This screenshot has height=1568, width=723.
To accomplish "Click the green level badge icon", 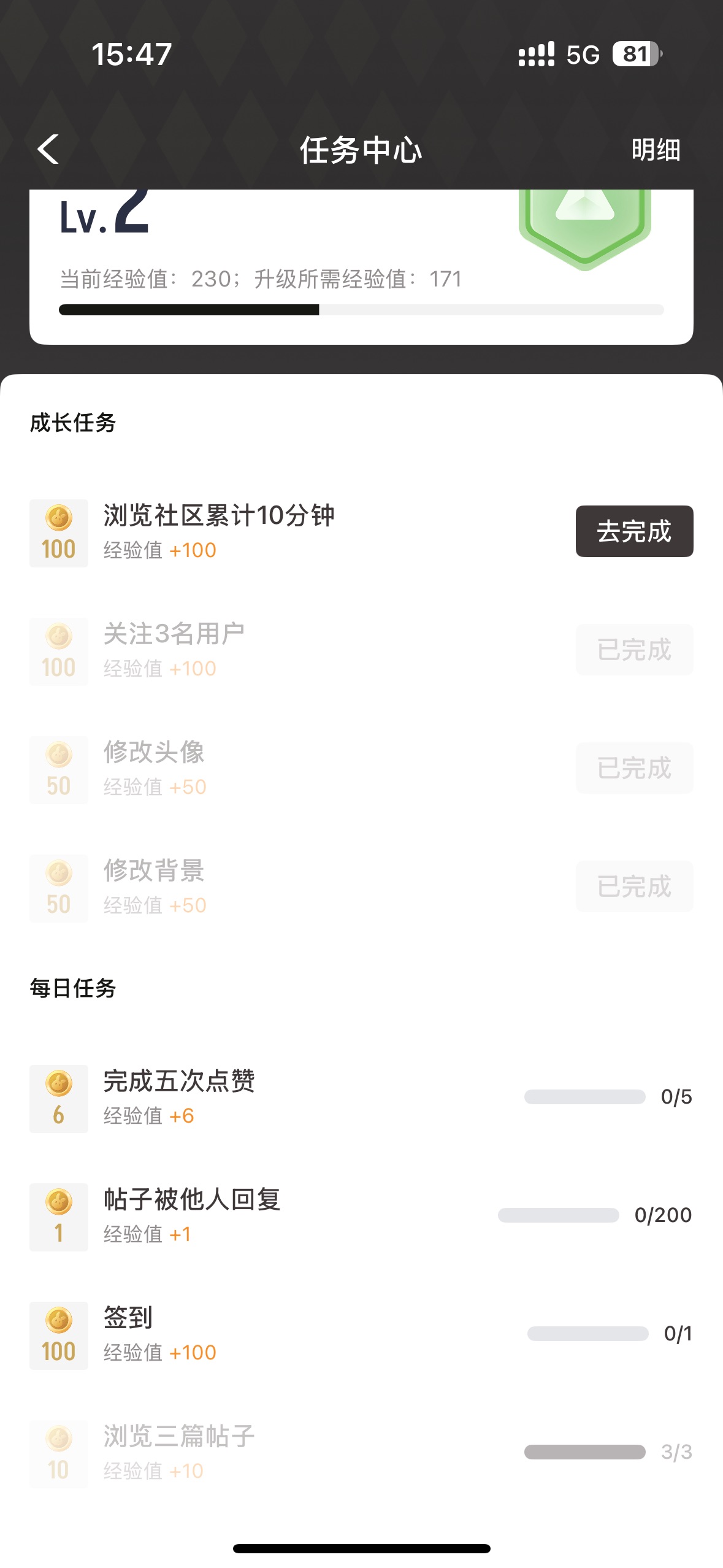I will pyautogui.click(x=584, y=226).
